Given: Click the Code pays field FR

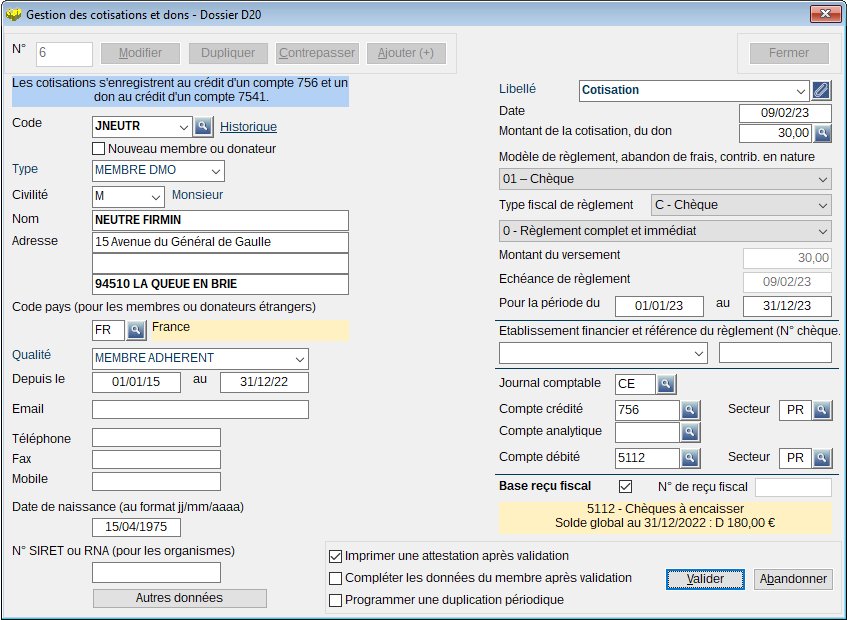Looking at the screenshot, I should pos(109,330).
